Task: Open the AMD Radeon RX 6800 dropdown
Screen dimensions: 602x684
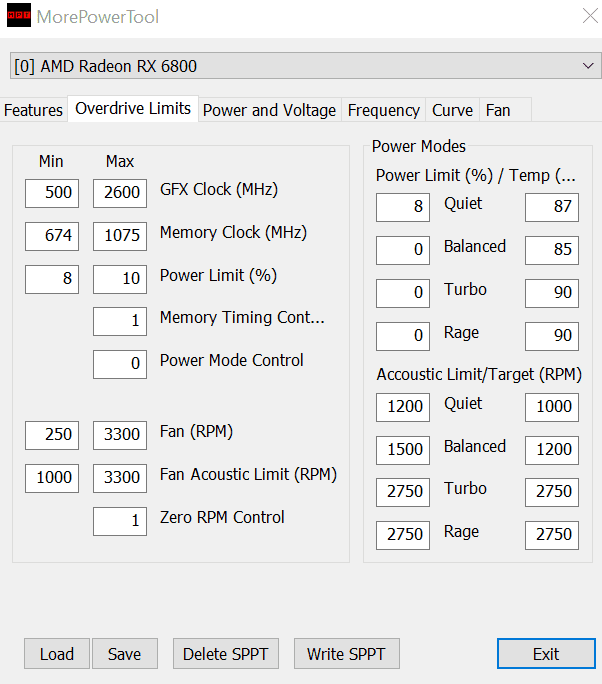Action: pos(305,66)
